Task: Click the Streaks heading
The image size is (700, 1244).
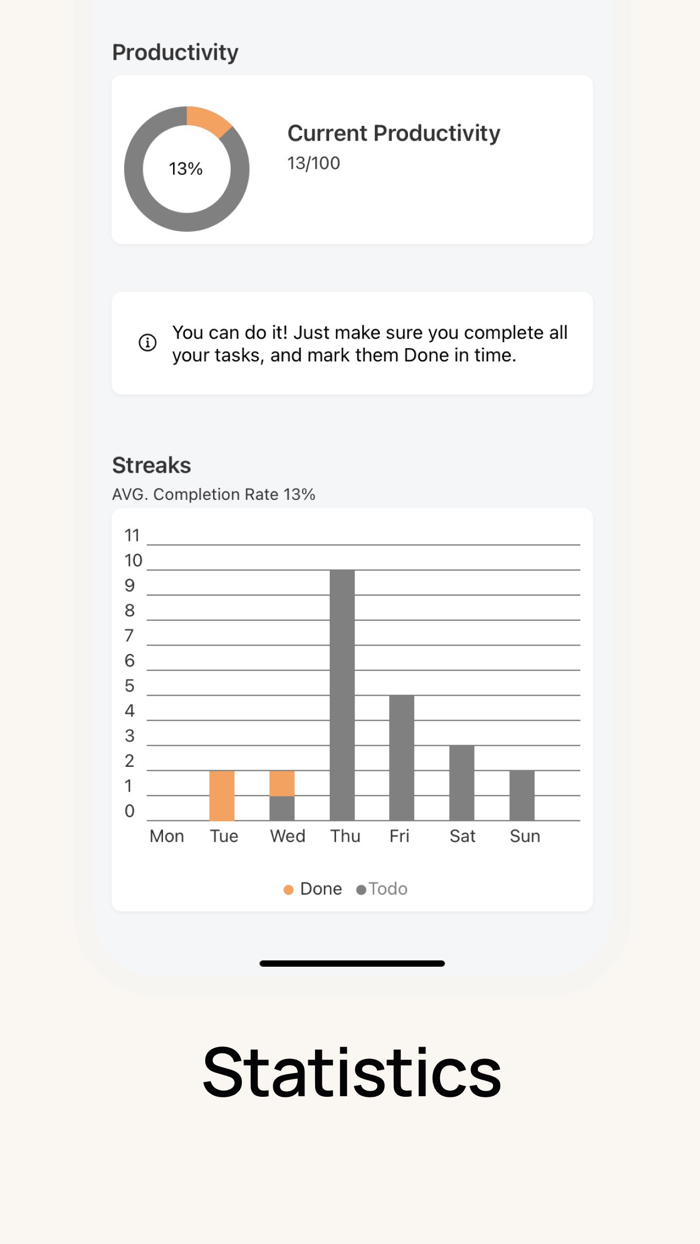Action: tap(151, 465)
